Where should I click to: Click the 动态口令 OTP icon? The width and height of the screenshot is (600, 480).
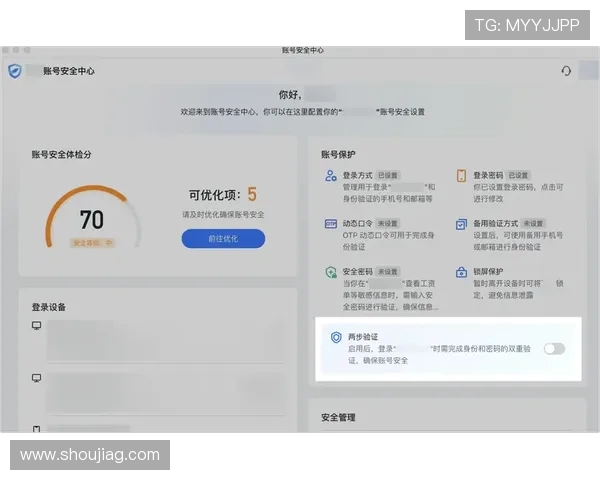click(331, 224)
